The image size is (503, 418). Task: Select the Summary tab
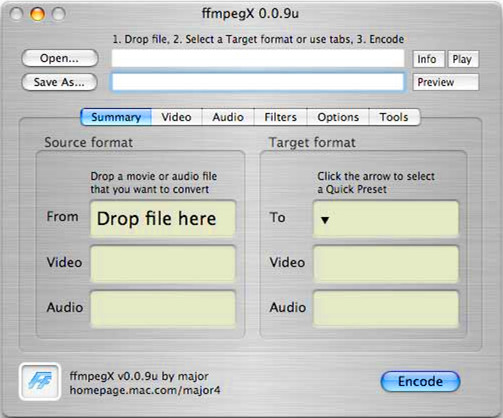(x=116, y=117)
